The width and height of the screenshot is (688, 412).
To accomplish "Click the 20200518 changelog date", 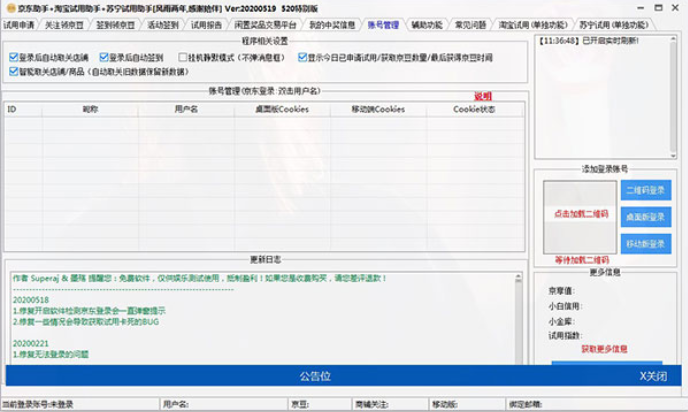I will 31,300.
